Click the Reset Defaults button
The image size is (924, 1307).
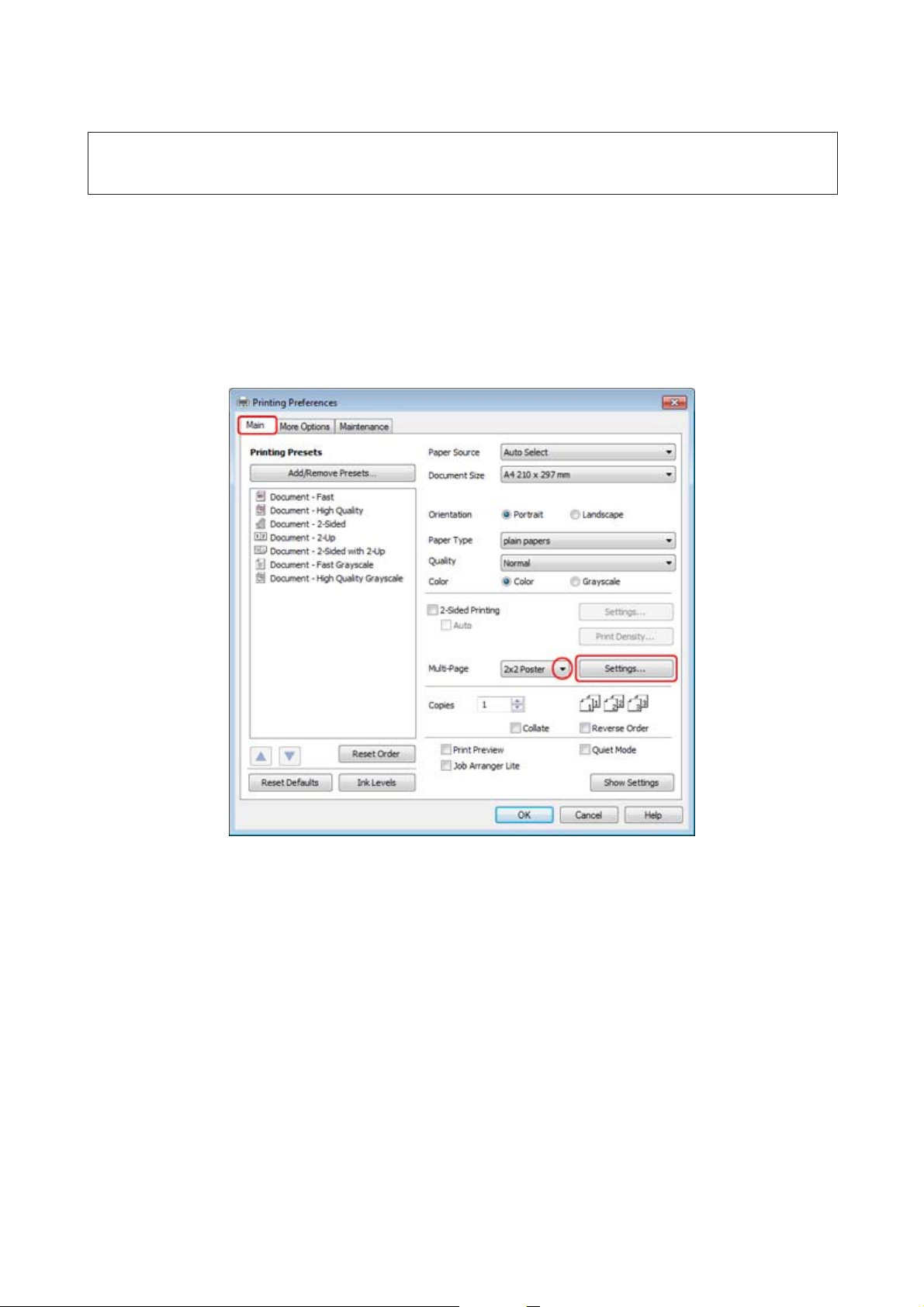[290, 783]
